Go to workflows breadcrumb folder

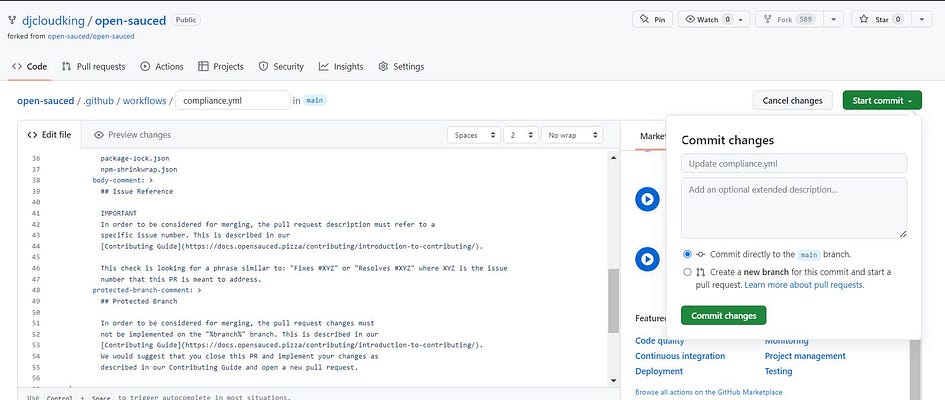pos(144,101)
